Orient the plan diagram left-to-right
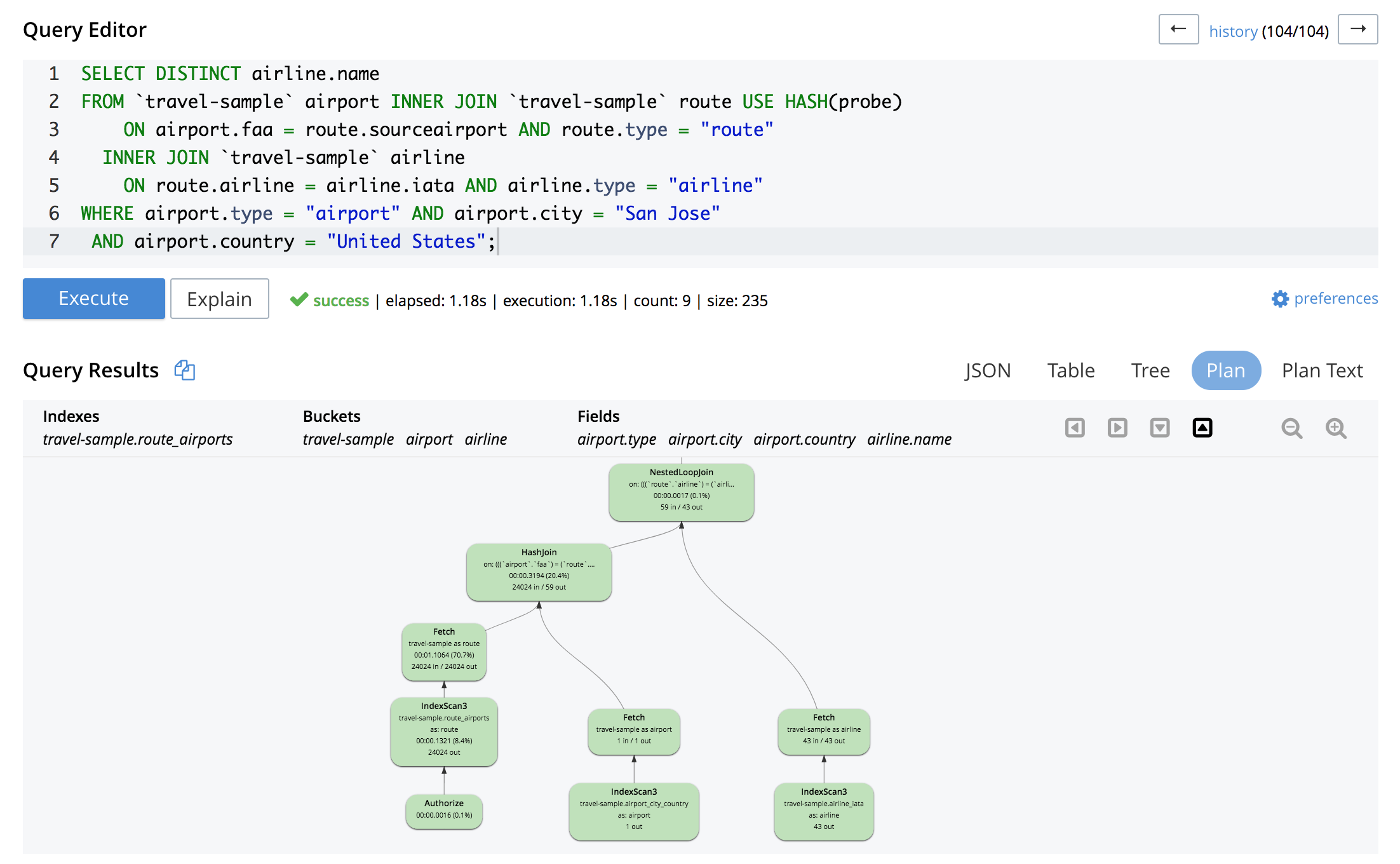Viewport: 1400px width, 864px height. 1117,428
